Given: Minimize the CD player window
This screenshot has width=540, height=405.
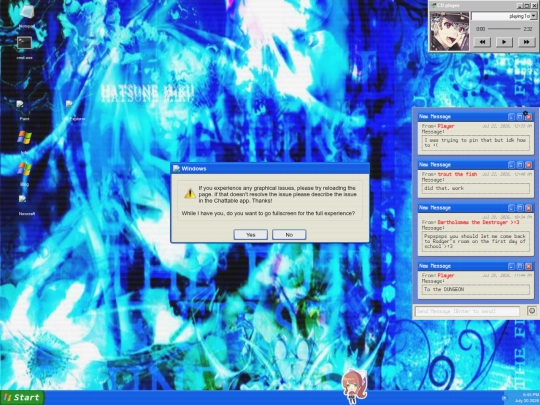Looking at the screenshot, I should coord(520,6).
